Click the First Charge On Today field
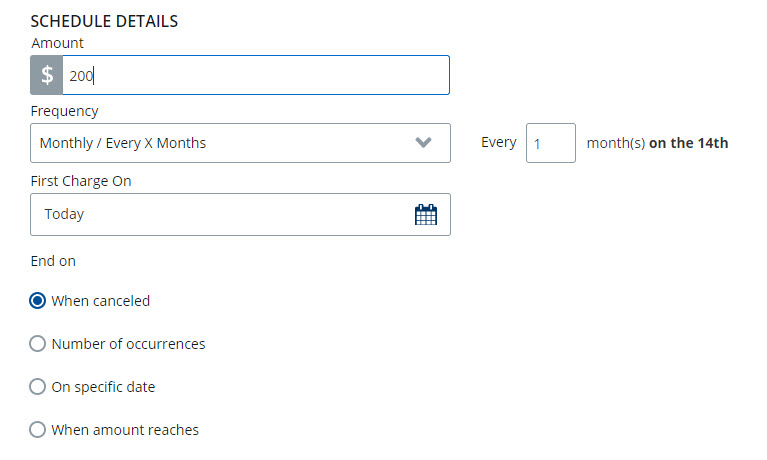Image resolution: width=767 pixels, height=460 pixels. tap(220, 214)
